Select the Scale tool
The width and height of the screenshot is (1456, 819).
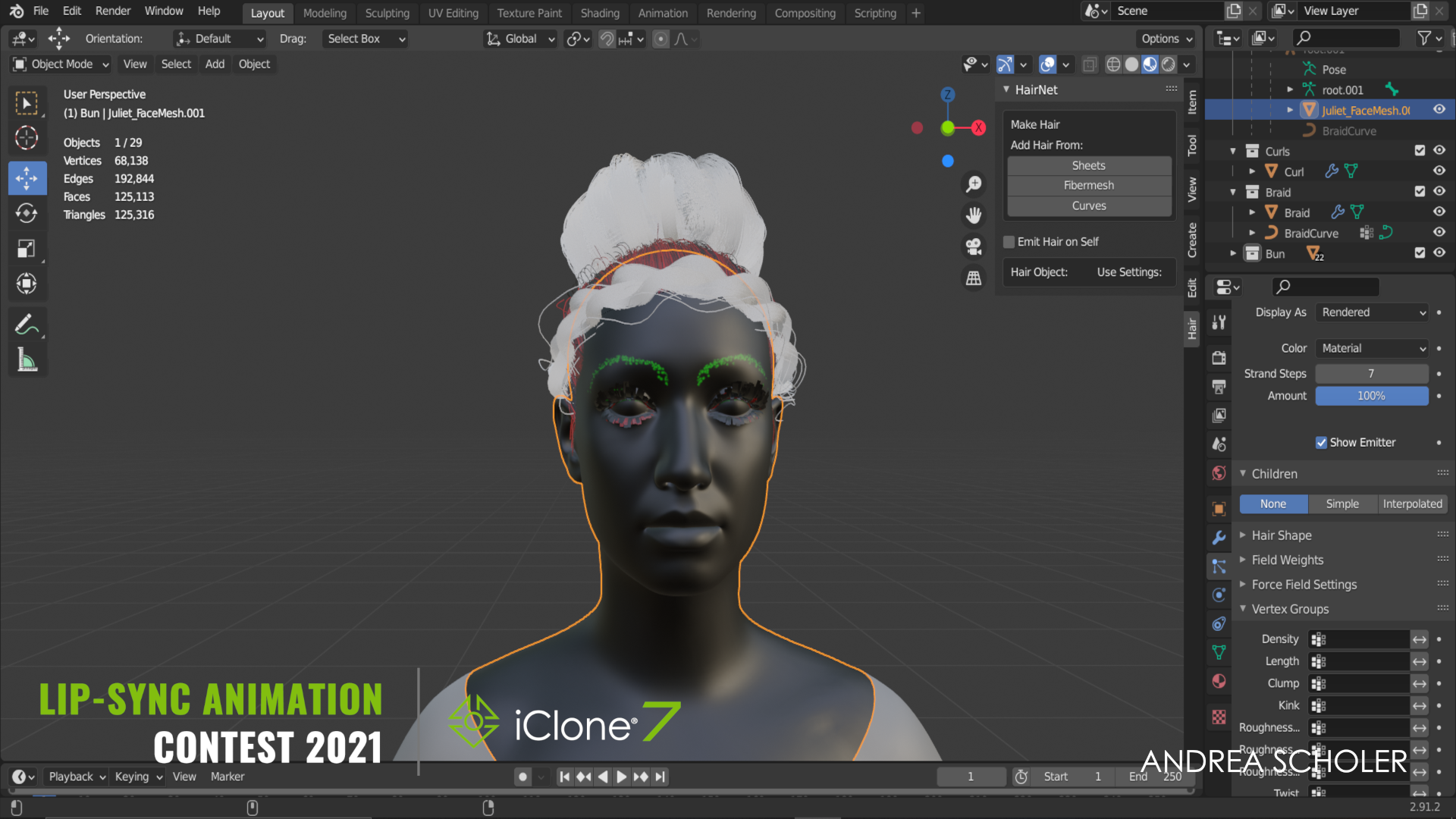coord(27,248)
